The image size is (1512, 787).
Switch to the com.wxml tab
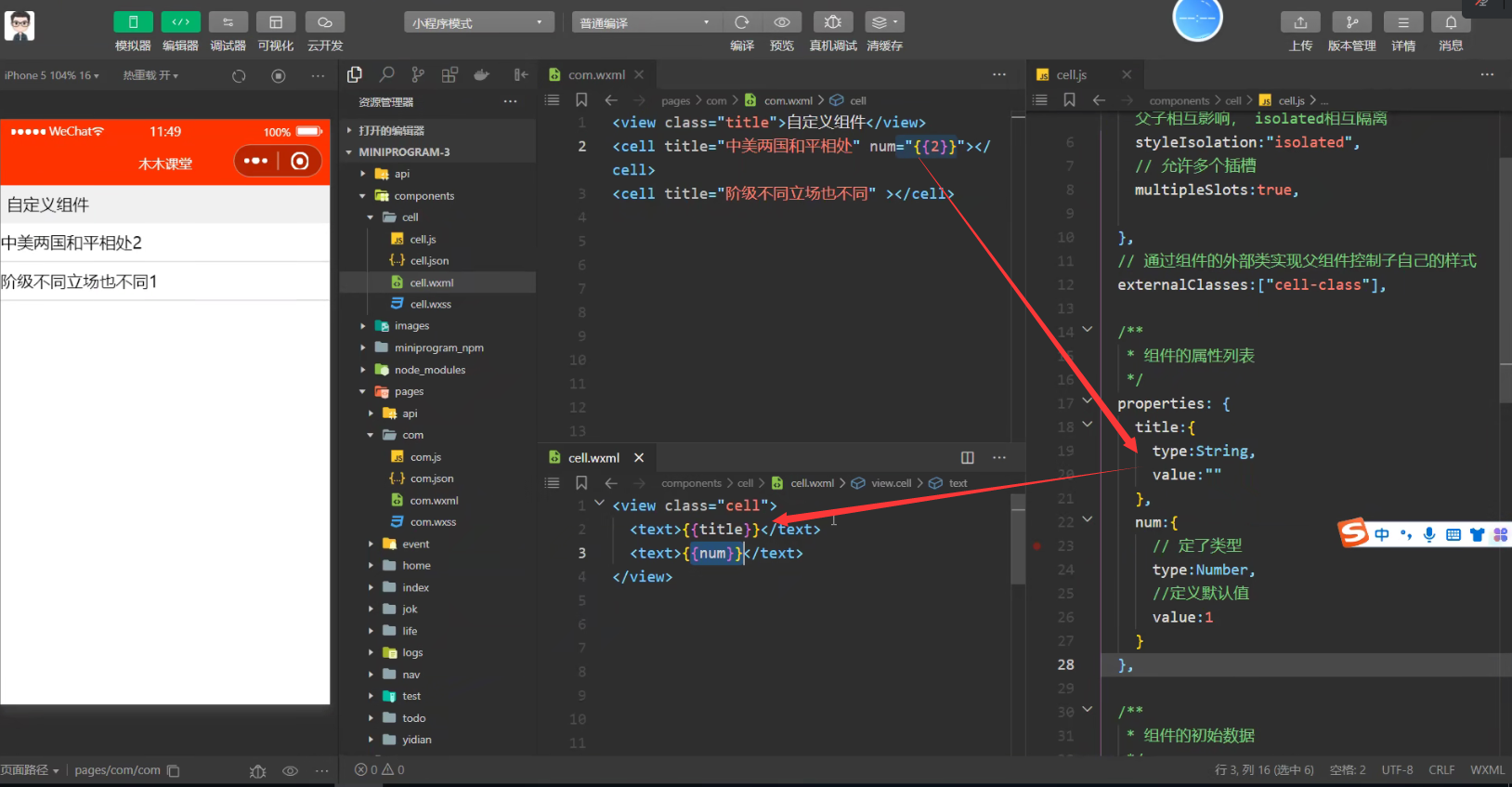(x=595, y=74)
